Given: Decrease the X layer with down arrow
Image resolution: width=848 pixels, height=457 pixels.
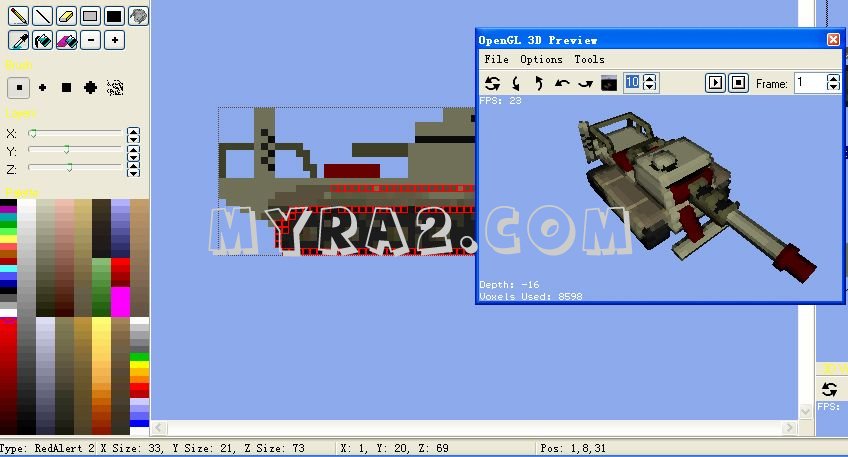Looking at the screenshot, I should coord(133,138).
